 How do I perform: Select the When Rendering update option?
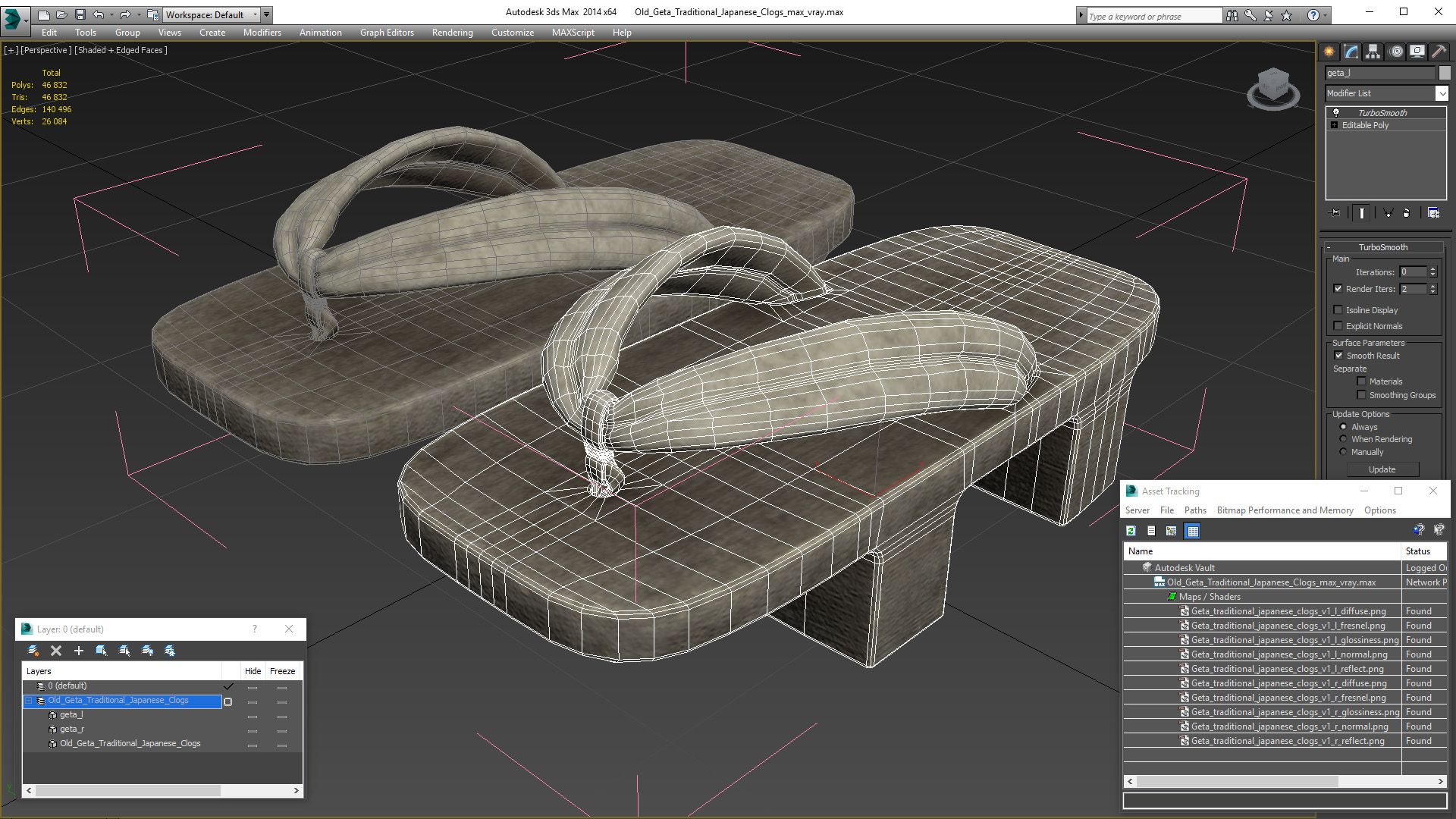coord(1343,439)
